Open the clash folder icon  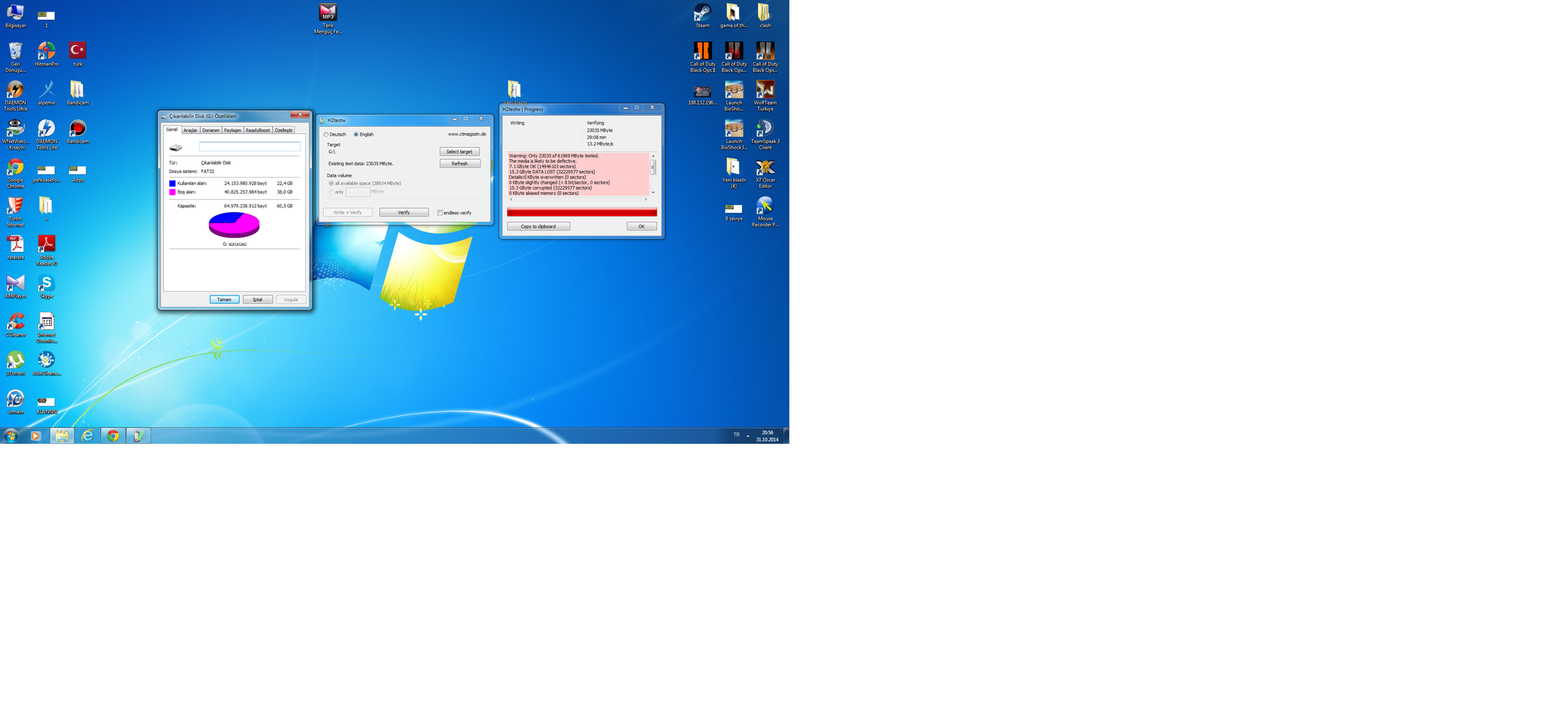click(x=765, y=15)
